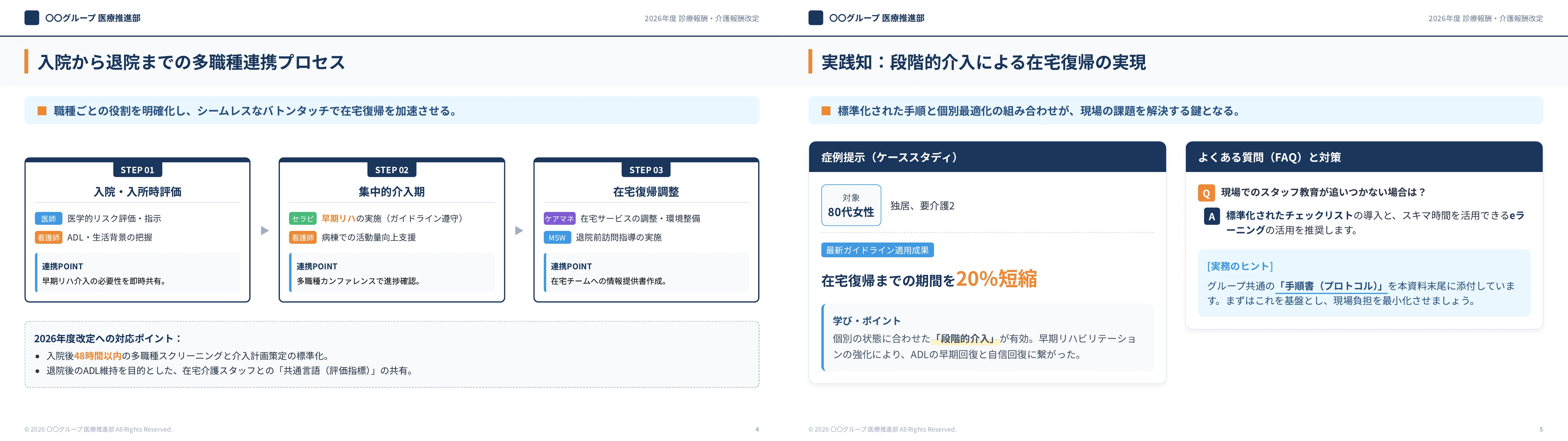Click the arrow between STEP 01 and STEP 02
The width and height of the screenshot is (1568, 441).
pos(265,230)
